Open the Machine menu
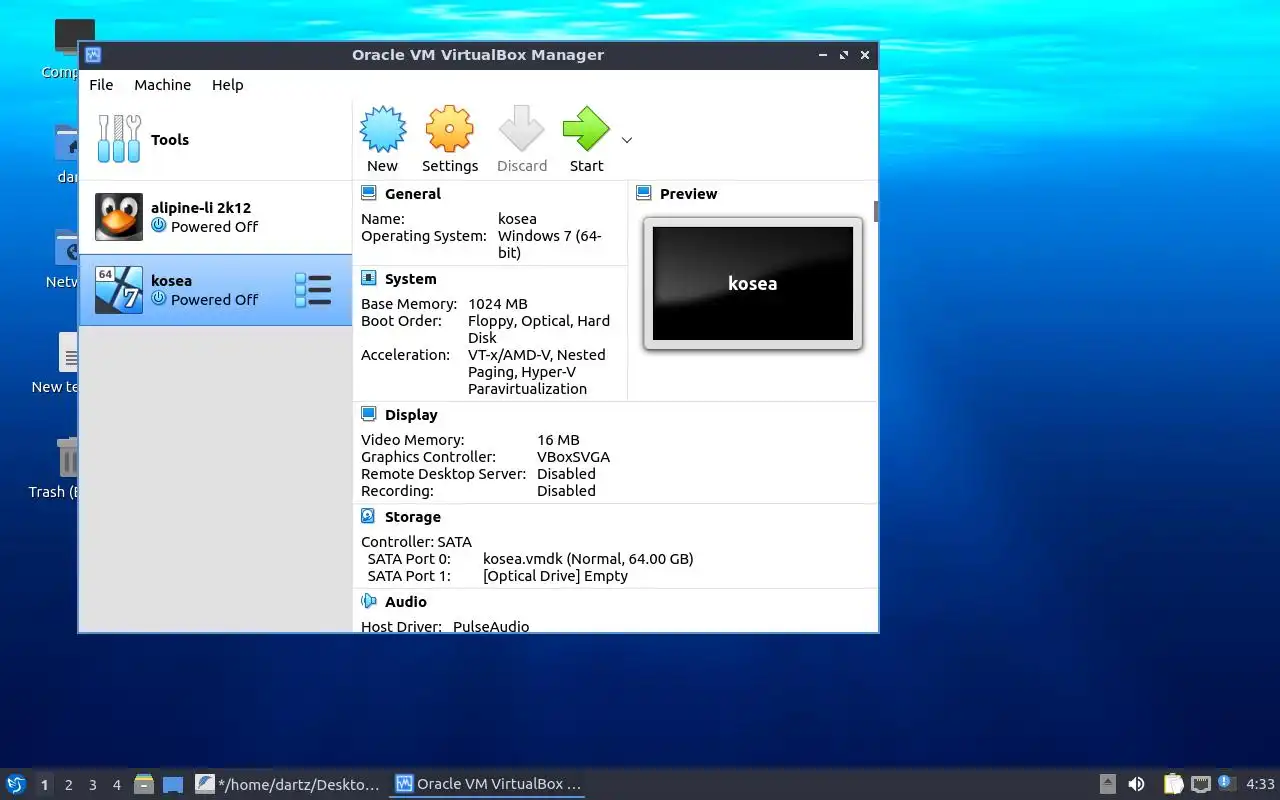Viewport: 1280px width, 800px height. tap(162, 85)
